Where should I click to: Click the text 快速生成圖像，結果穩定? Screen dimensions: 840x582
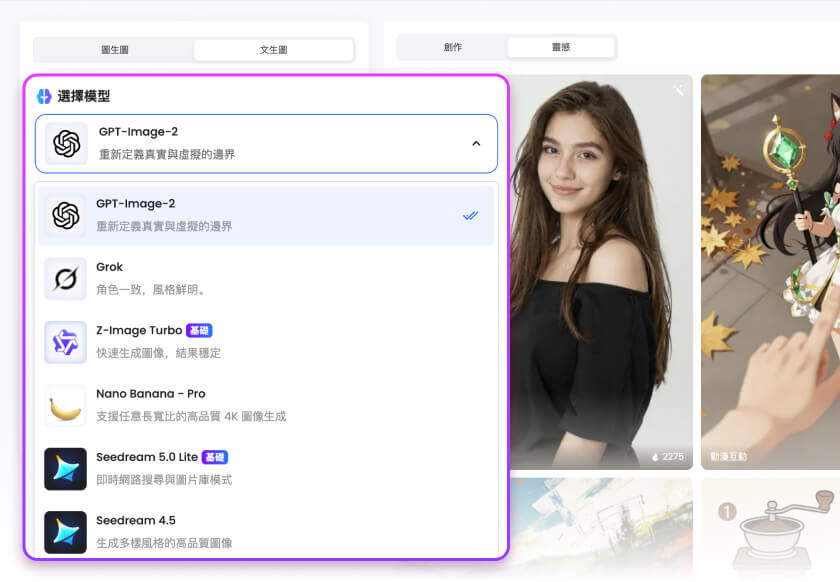pos(159,353)
